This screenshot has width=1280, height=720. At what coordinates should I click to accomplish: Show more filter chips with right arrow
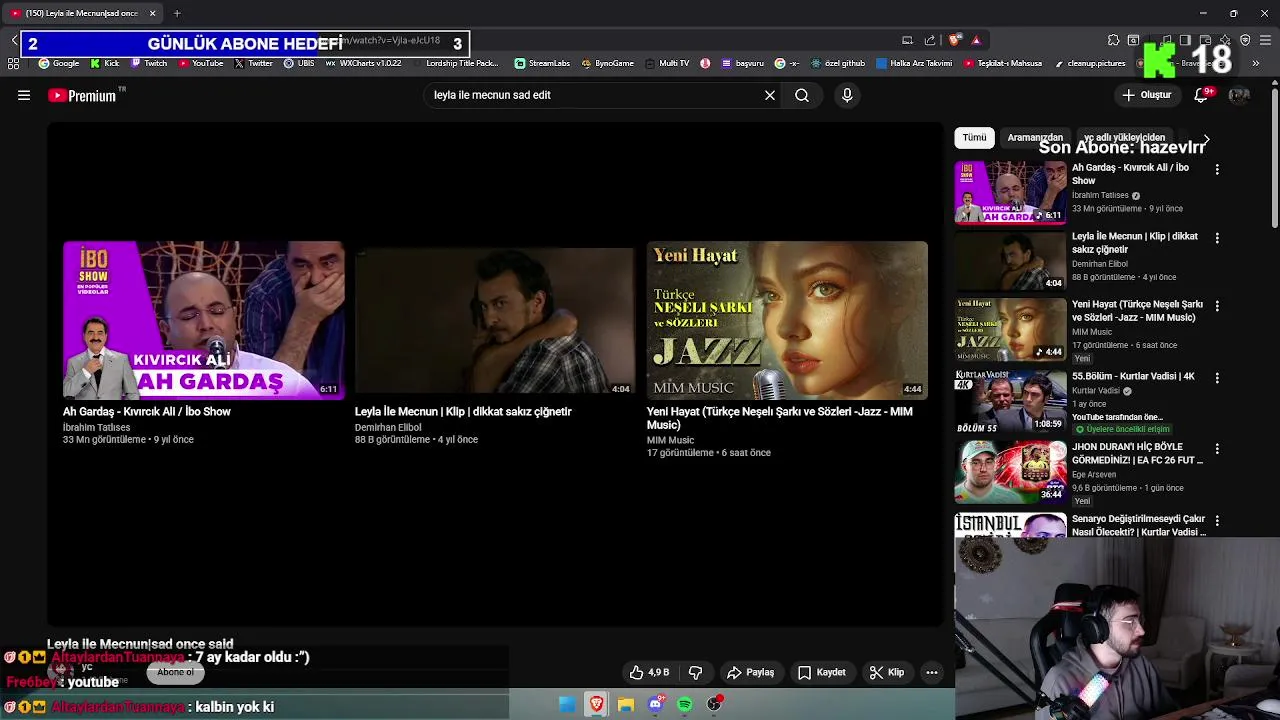coord(1206,140)
